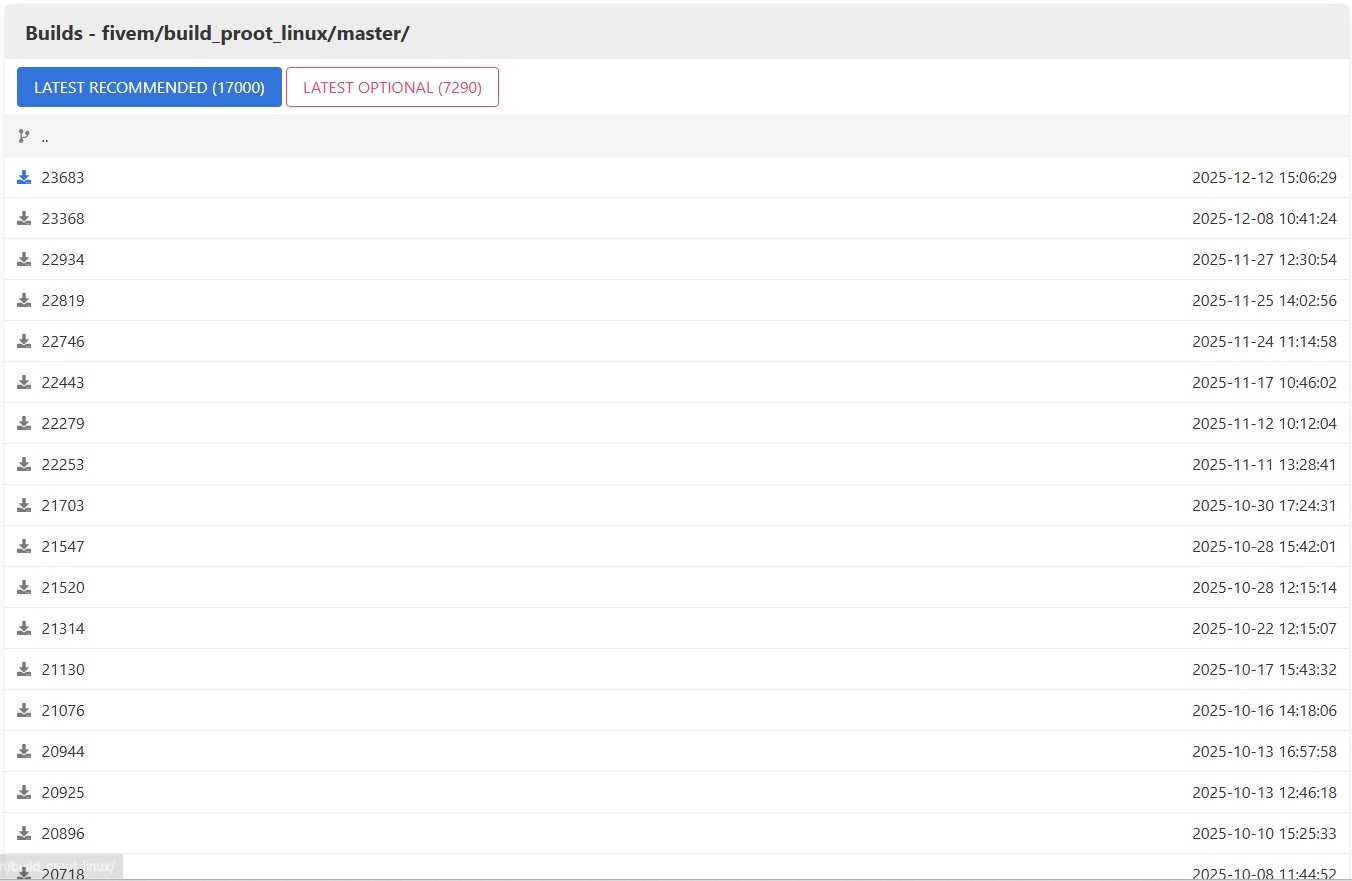The image size is (1352, 881).
Task: Click timestamp 2025-10-17 15:43:32
Action: pyautogui.click(x=1264, y=670)
